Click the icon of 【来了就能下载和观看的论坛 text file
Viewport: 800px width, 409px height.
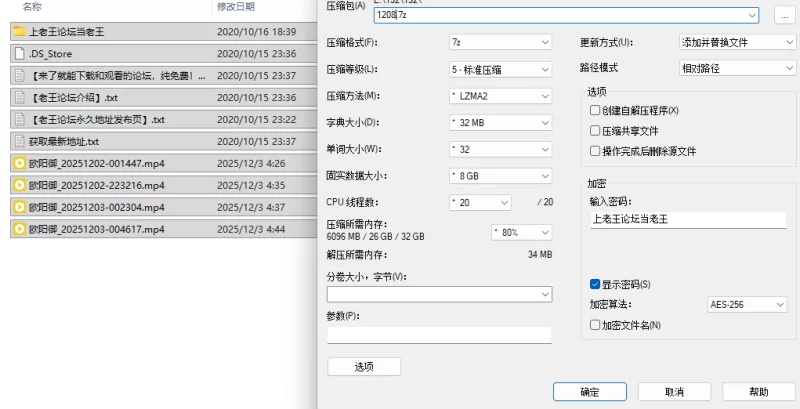coord(19,75)
